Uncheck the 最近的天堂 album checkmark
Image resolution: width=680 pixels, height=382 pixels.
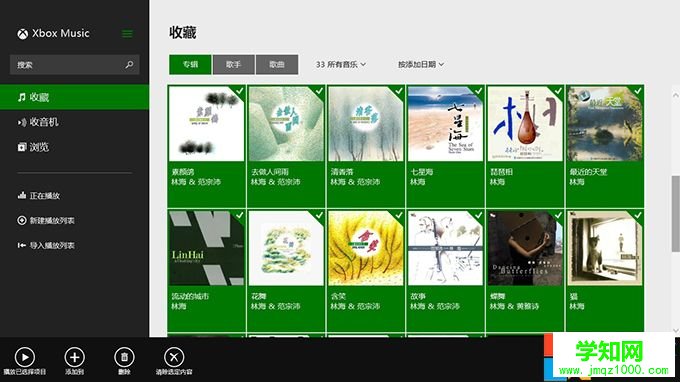[638, 91]
